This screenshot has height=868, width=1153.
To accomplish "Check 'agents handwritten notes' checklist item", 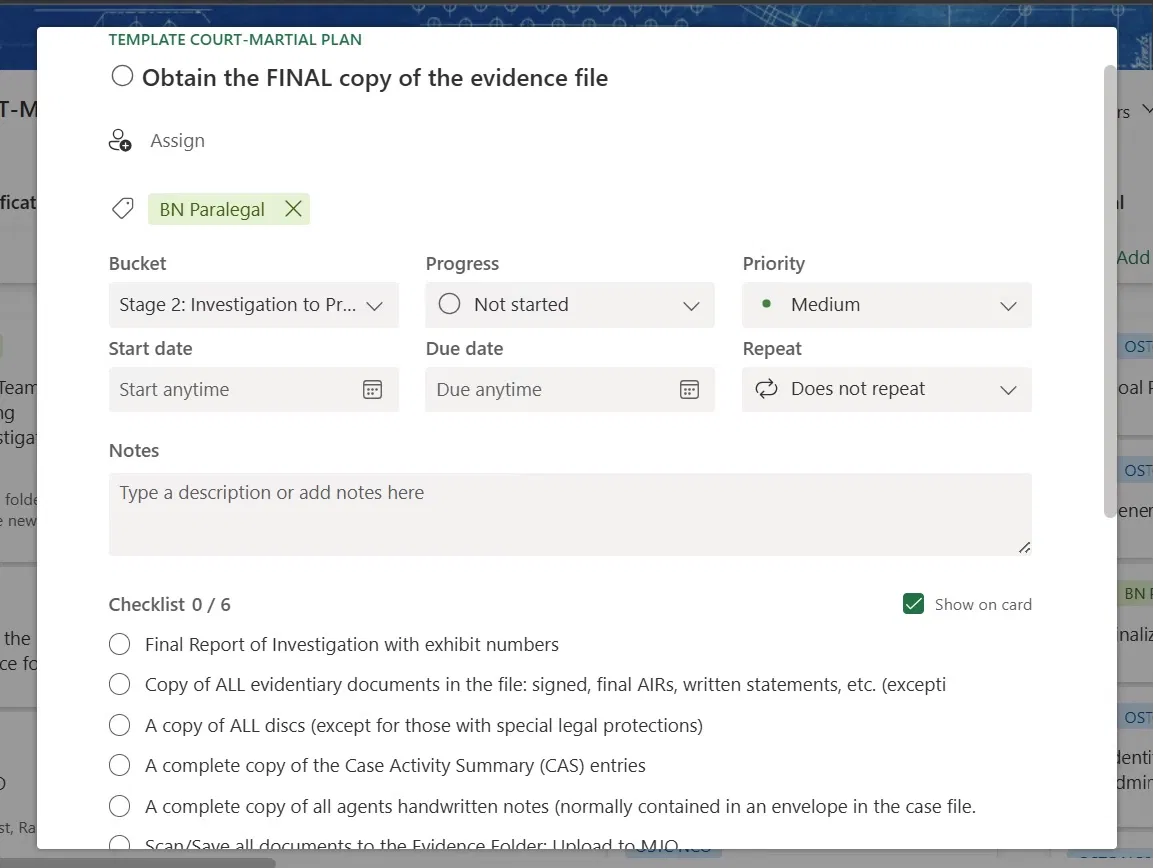I will click(119, 806).
